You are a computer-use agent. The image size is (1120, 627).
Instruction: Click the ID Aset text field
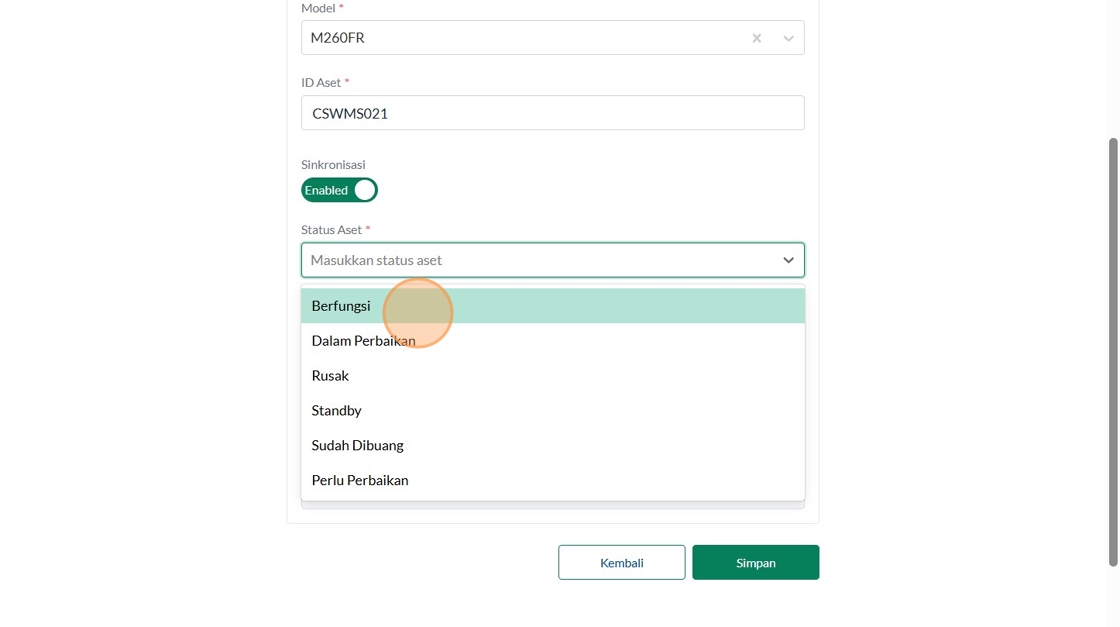pos(552,113)
